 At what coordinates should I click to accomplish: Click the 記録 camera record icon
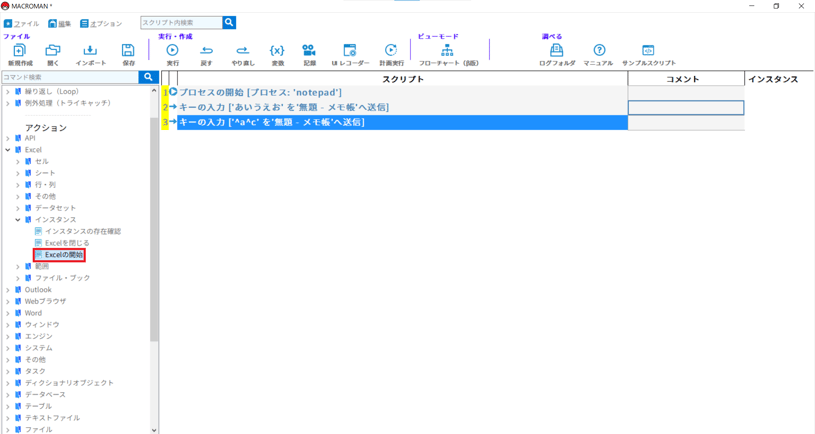coord(309,50)
